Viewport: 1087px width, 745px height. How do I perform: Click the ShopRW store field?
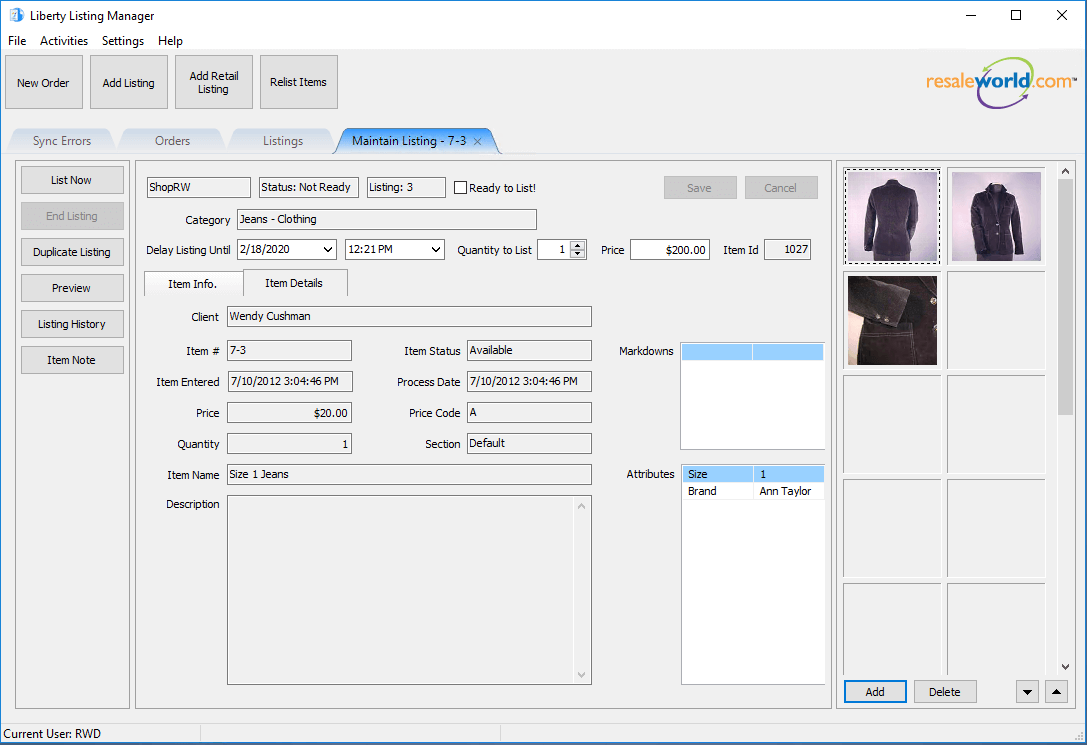(199, 188)
